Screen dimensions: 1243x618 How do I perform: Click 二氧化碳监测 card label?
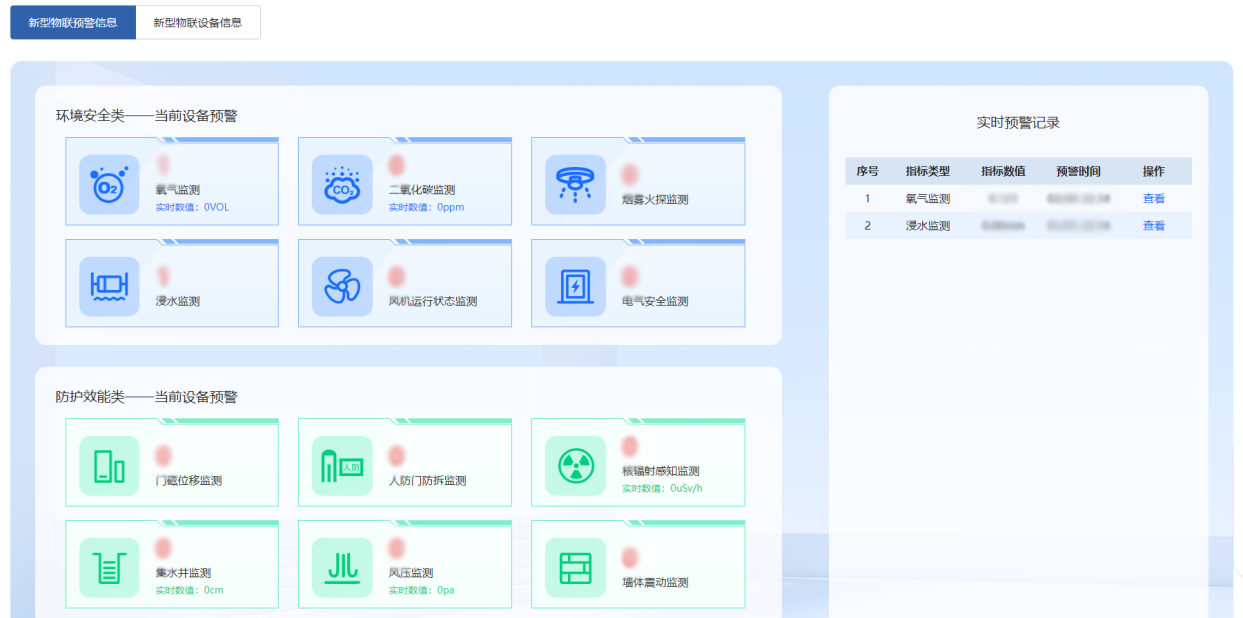tap(422, 190)
